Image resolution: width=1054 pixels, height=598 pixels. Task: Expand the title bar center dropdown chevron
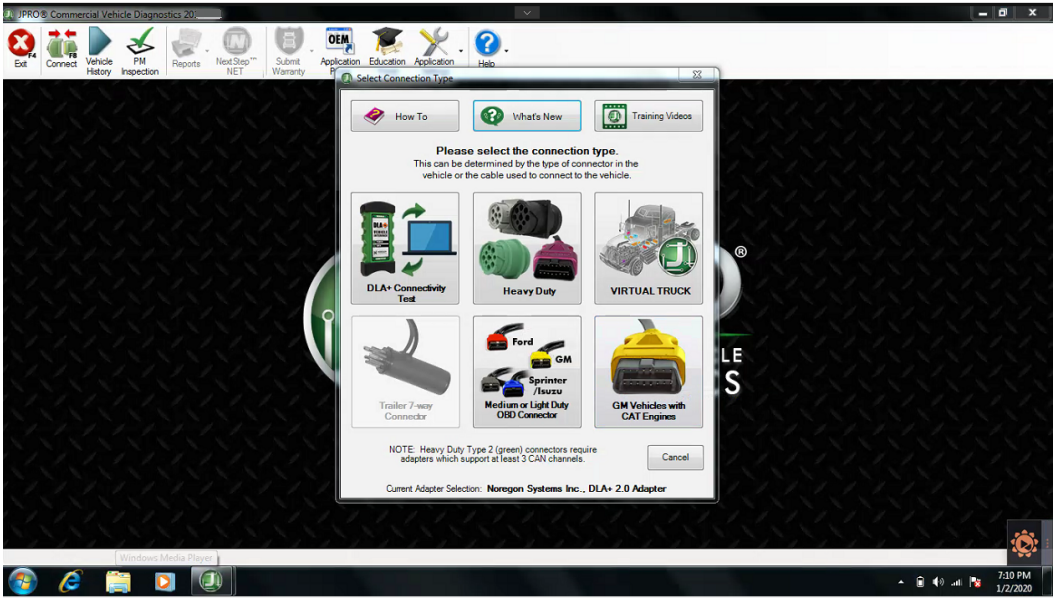527,13
